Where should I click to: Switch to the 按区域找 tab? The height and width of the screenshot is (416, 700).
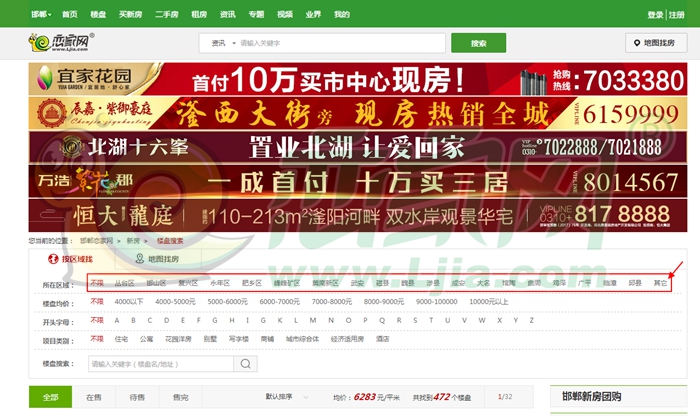pyautogui.click(x=71, y=259)
